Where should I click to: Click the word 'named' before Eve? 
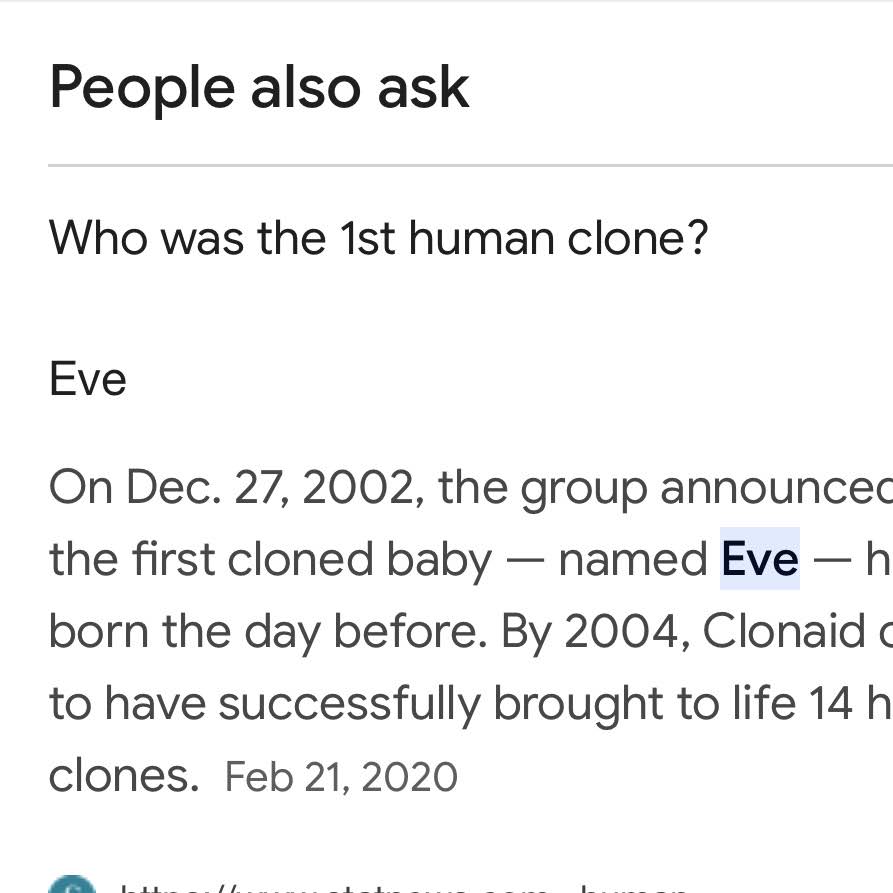point(632,560)
